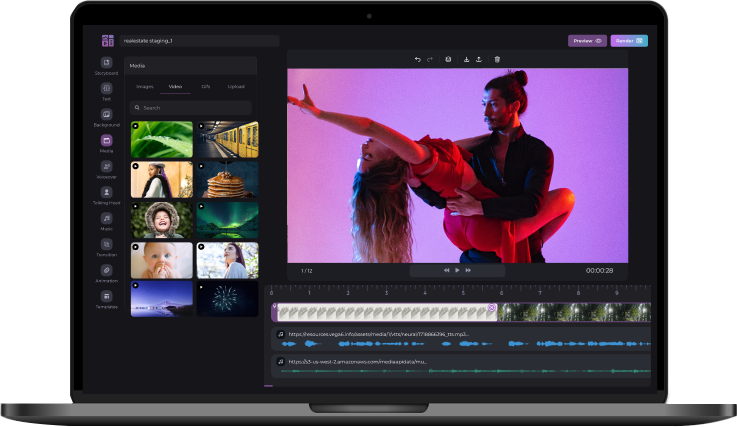Image resolution: width=737 pixels, height=427 pixels.
Task: Switch to the Images tab
Action: 145,87
